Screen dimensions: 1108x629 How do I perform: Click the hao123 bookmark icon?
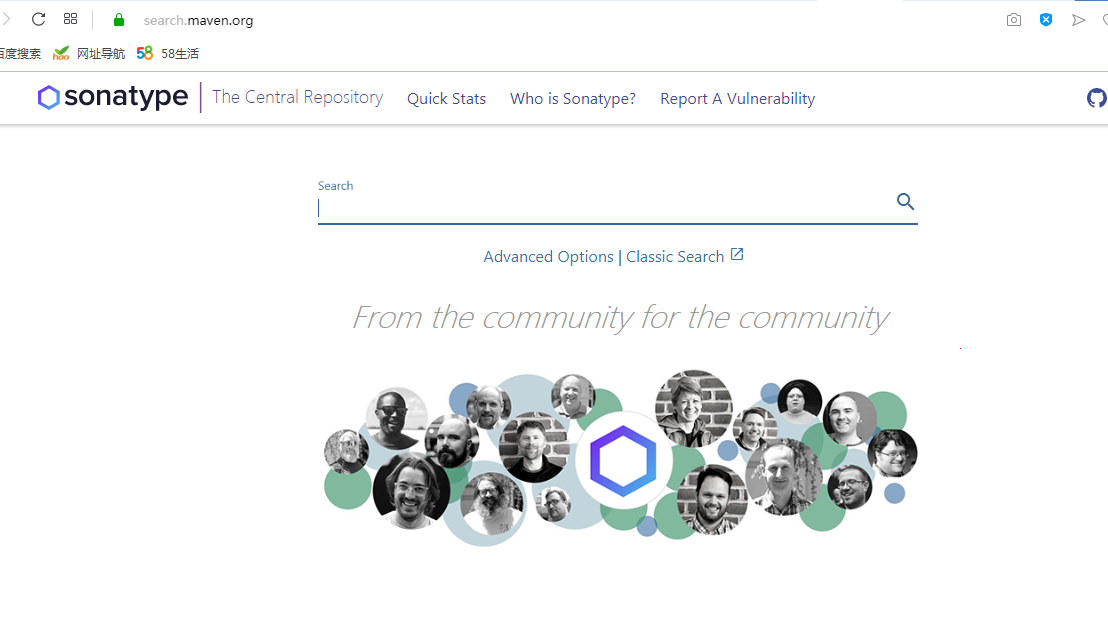[61, 53]
